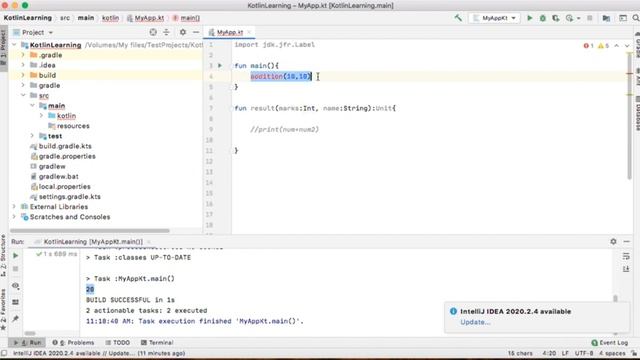Image resolution: width=640 pixels, height=360 pixels.
Task: Open the TODO tool window
Action: [118, 342]
